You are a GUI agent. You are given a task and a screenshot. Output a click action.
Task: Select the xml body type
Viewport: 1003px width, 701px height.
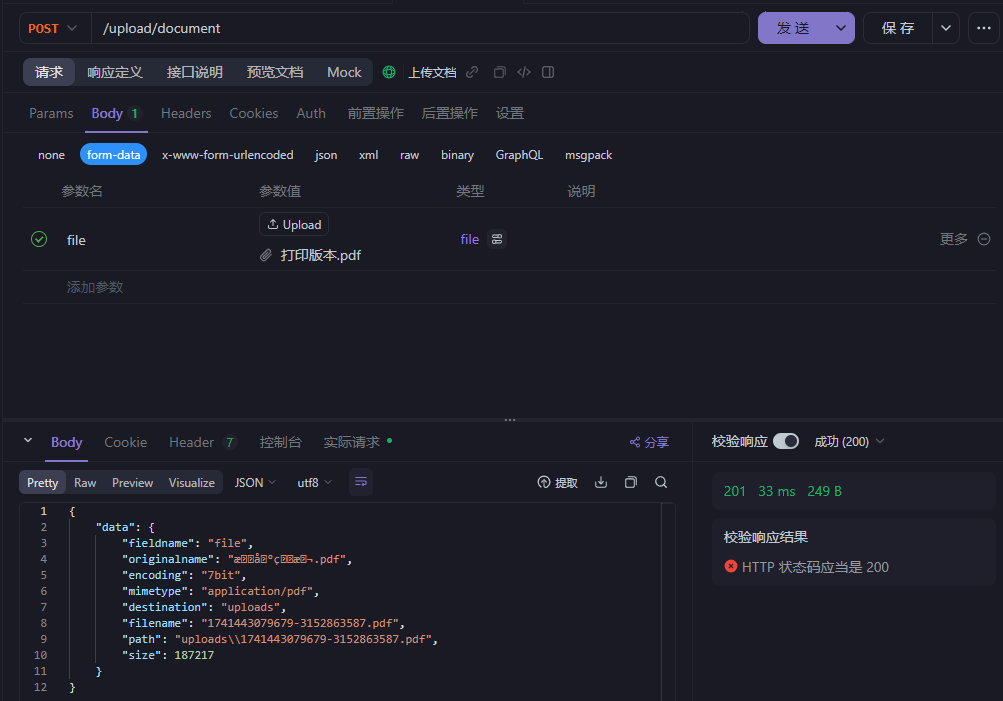click(368, 155)
